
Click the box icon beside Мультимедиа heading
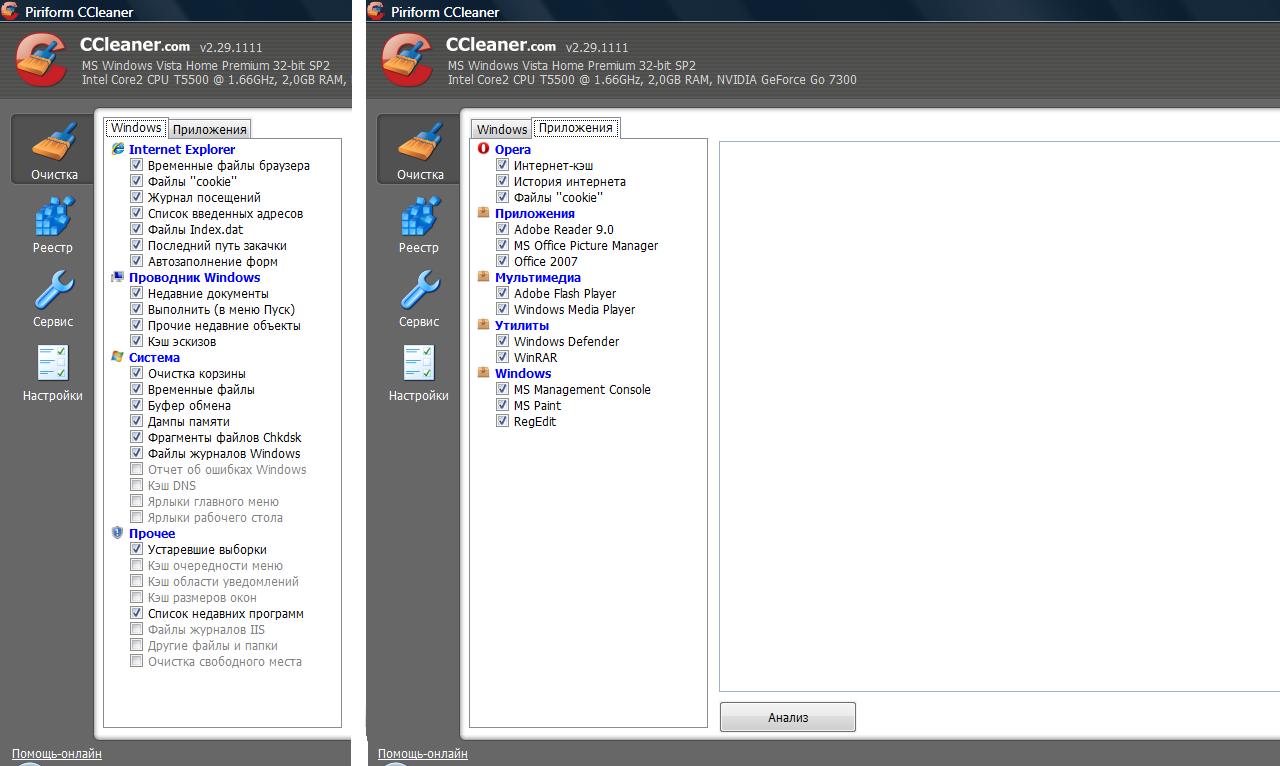[484, 277]
